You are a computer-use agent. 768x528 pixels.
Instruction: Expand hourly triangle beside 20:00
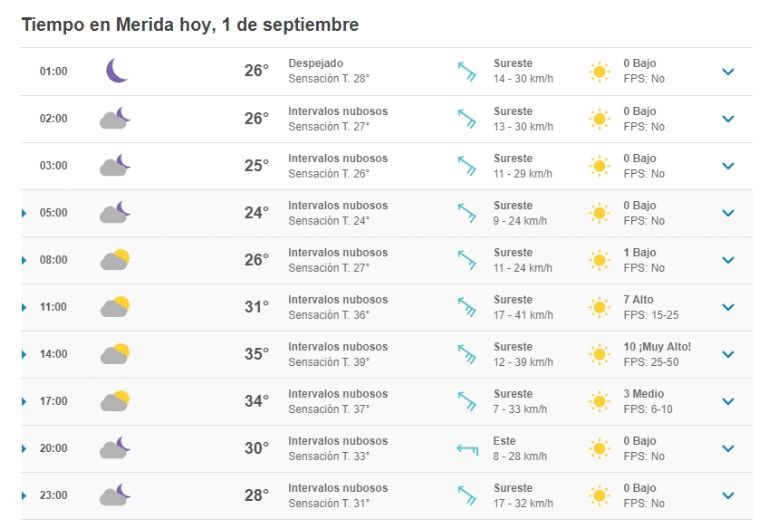click(24, 449)
